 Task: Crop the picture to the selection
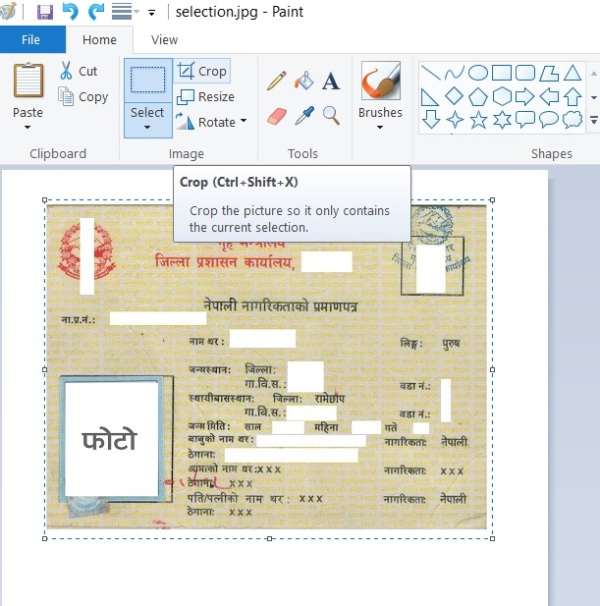[202, 71]
